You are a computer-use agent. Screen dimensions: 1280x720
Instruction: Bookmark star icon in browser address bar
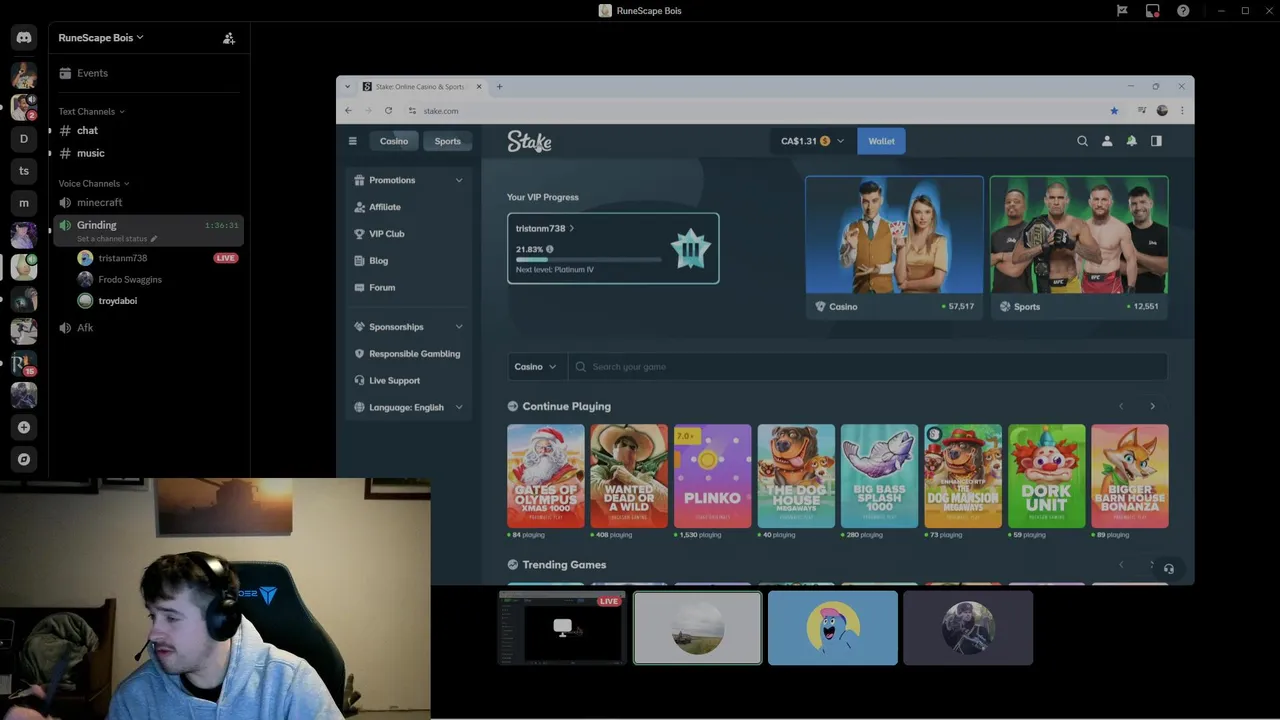[1114, 111]
